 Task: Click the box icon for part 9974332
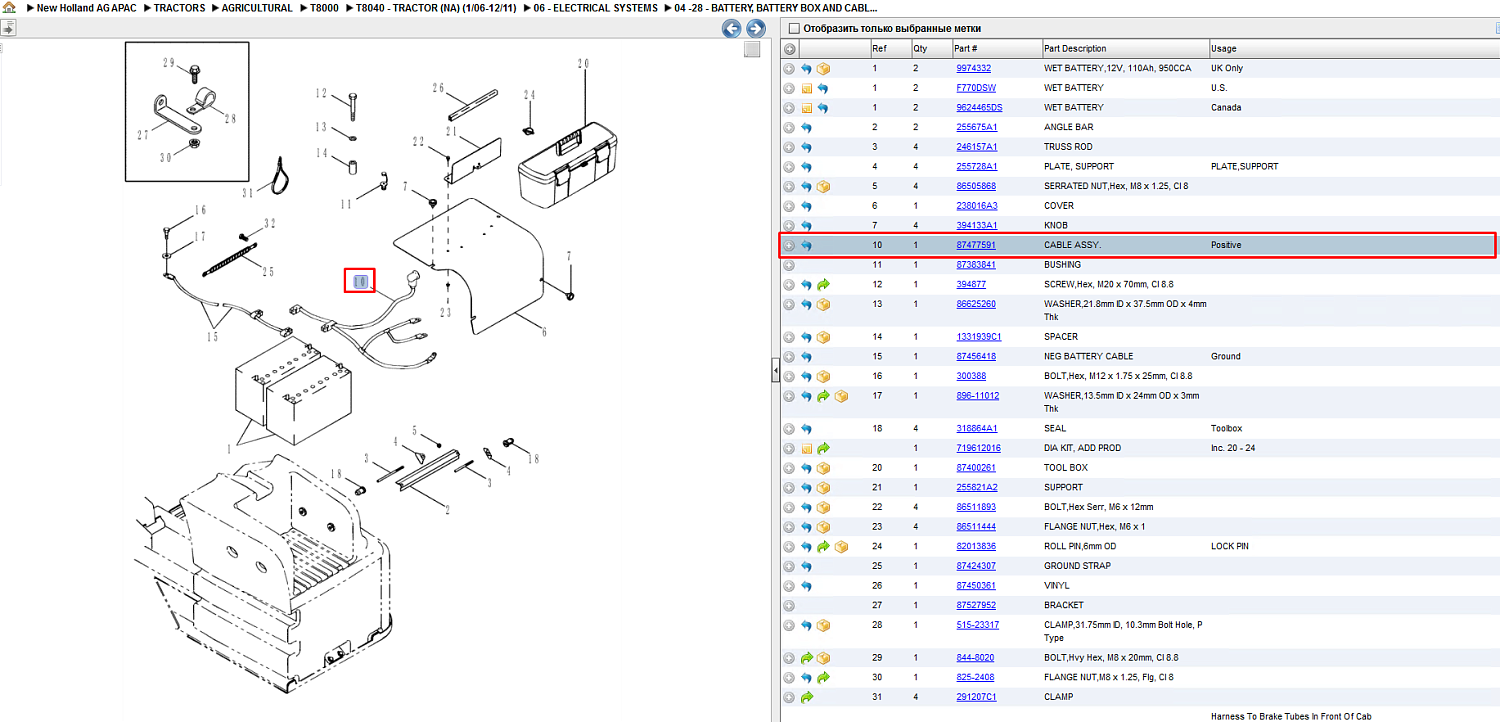(823, 69)
